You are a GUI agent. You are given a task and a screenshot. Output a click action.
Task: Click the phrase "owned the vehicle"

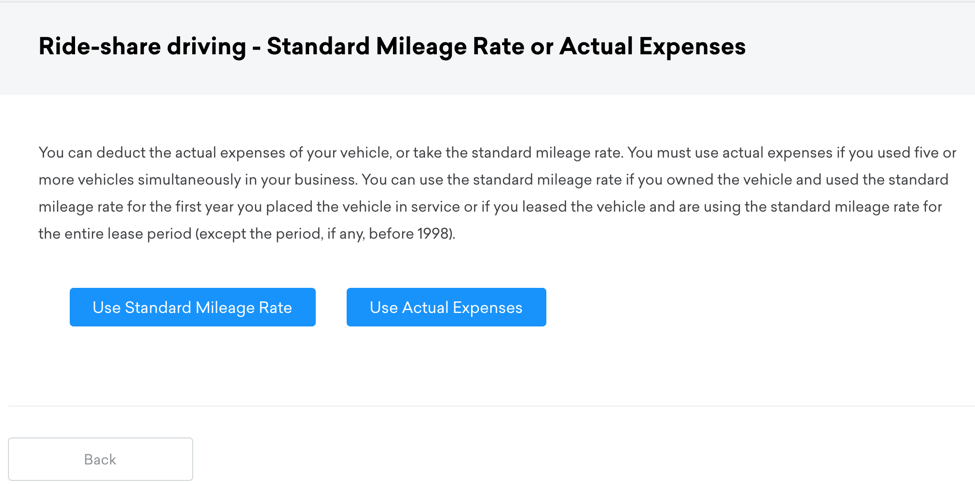pyautogui.click(x=732, y=180)
